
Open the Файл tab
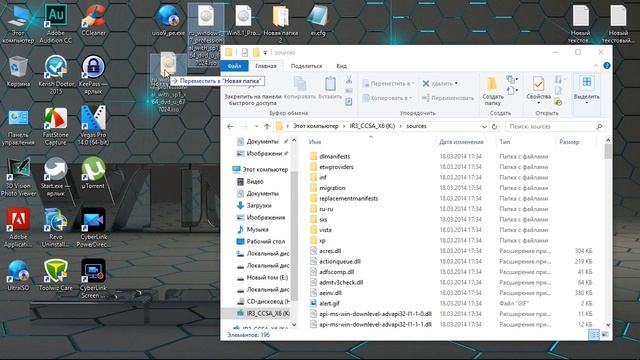coord(234,66)
